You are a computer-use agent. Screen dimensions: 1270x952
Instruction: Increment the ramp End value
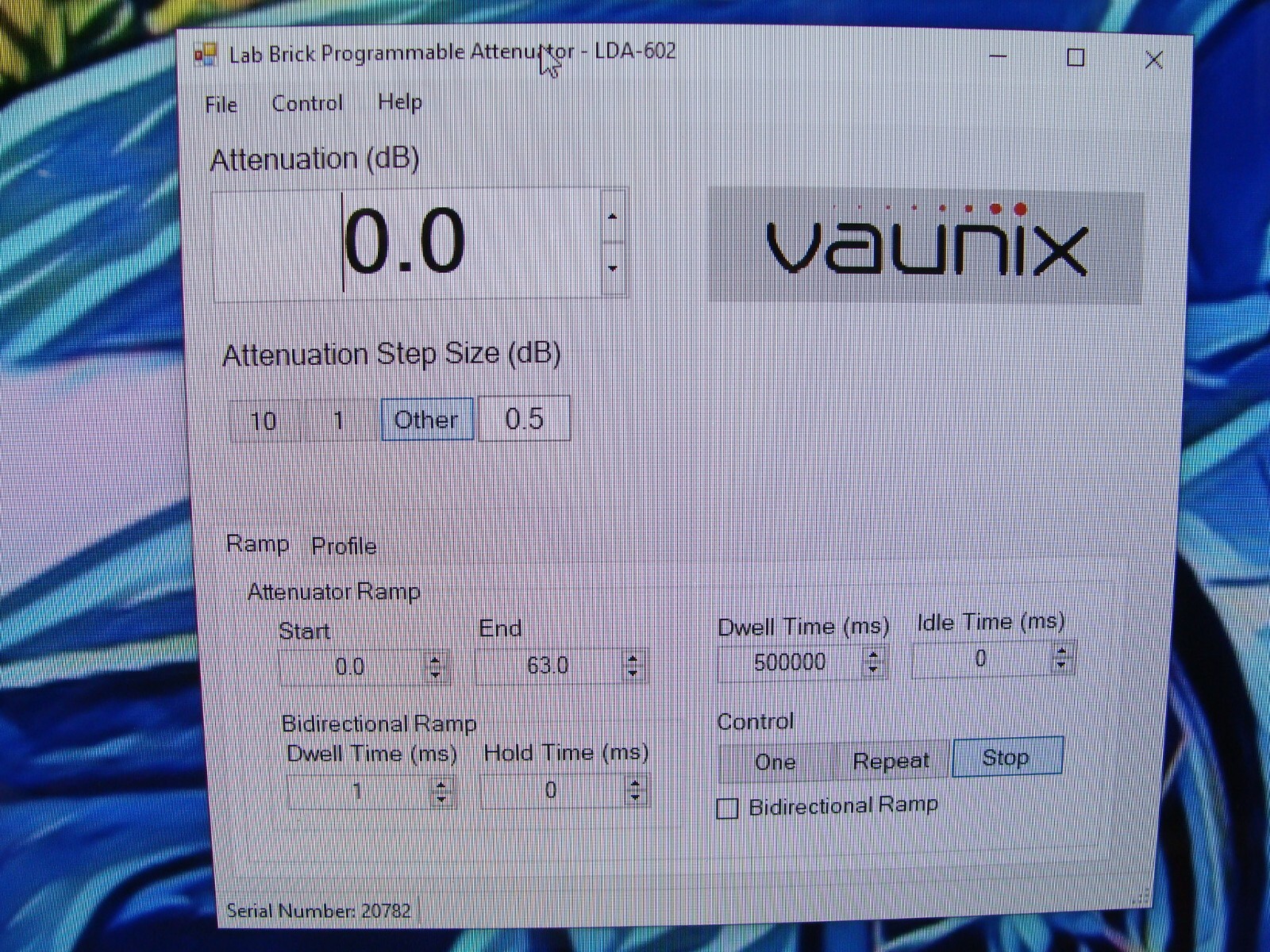(633, 658)
